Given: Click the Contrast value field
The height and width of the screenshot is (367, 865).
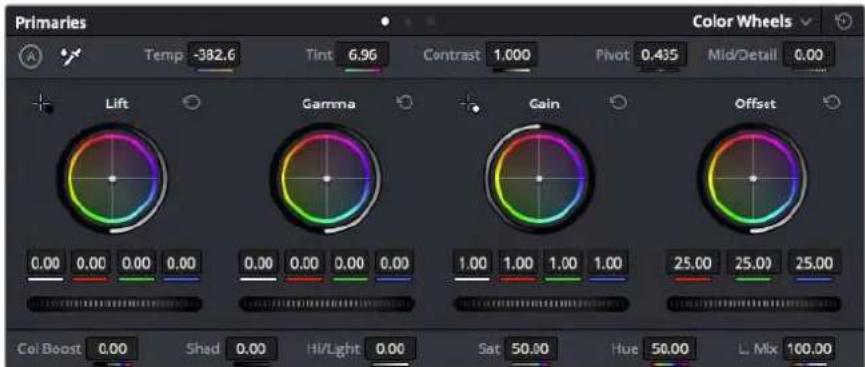Looking at the screenshot, I should tap(511, 55).
